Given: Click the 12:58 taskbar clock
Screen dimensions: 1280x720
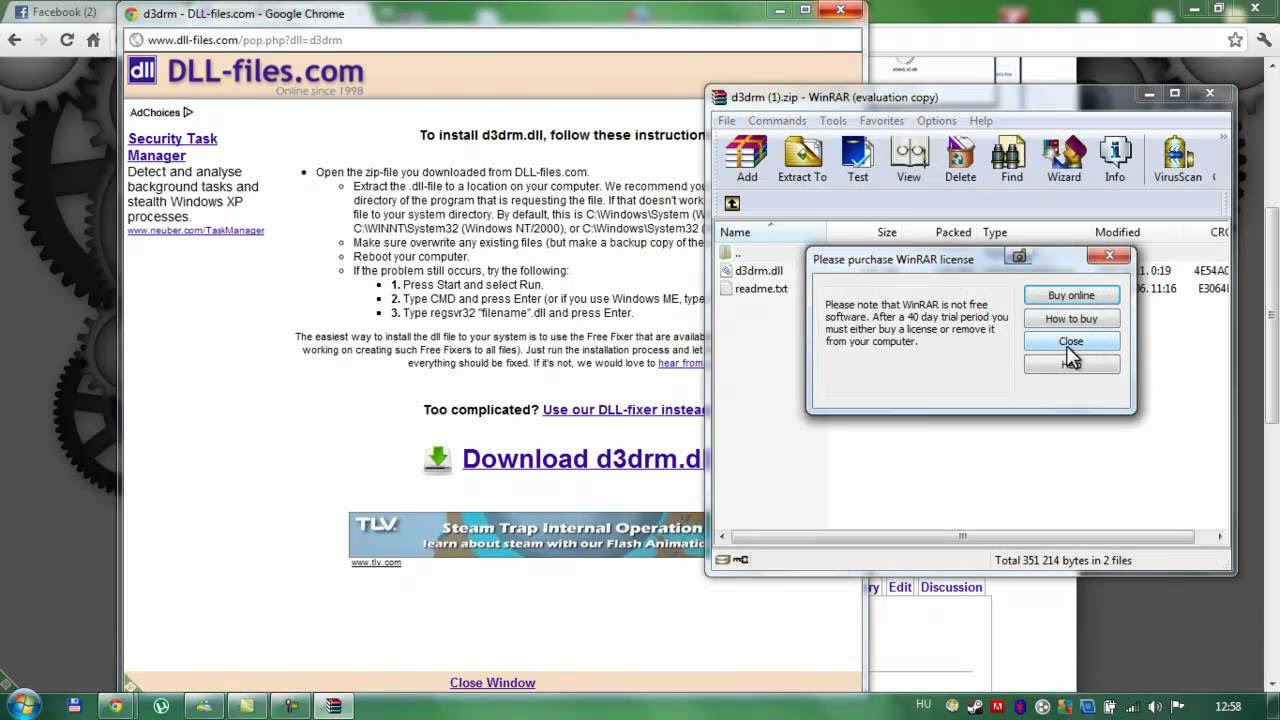Looking at the screenshot, I should tap(1228, 707).
